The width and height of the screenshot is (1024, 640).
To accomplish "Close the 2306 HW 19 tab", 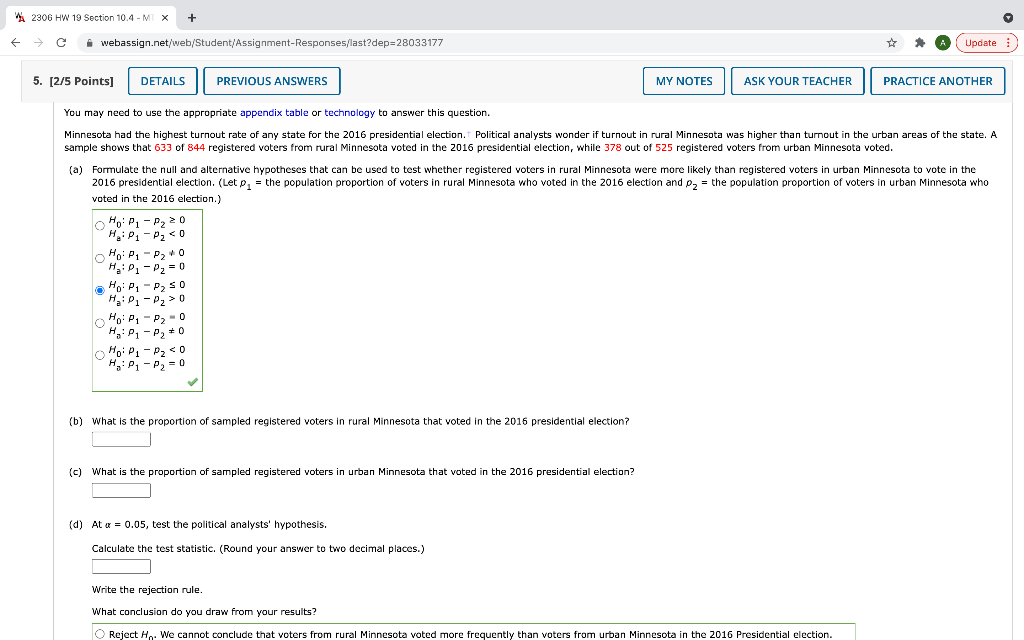I will 165,18.
